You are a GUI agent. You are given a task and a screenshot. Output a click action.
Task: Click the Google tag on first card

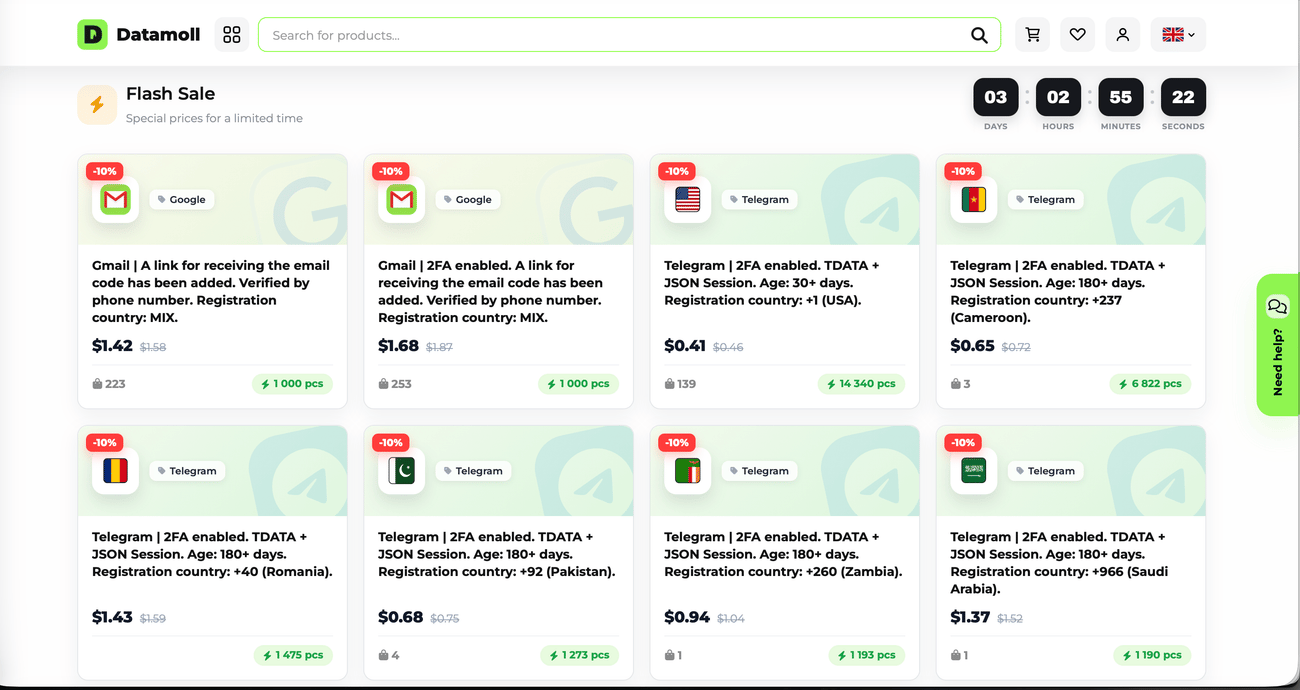(x=181, y=200)
